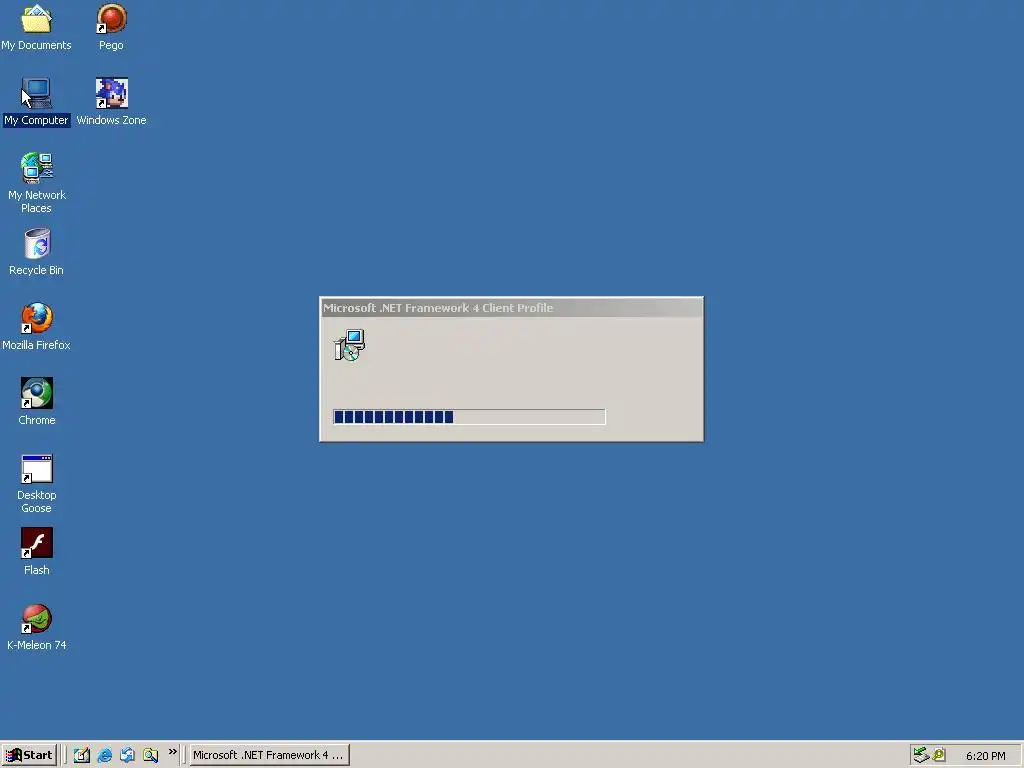Viewport: 1024px width, 768px height.
Task: Launch Internet Explorer from quick launch
Action: point(104,755)
